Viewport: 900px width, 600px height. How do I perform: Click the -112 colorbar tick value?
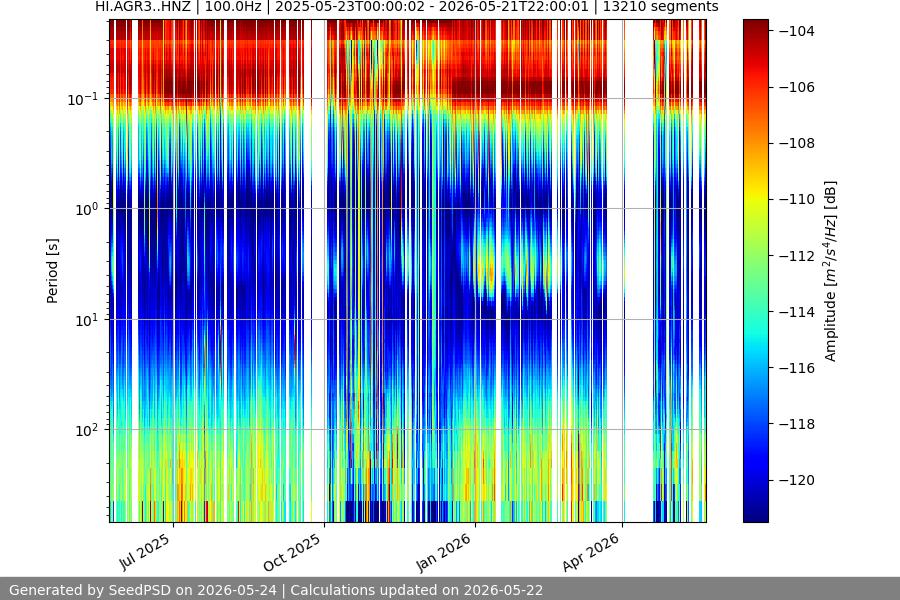point(797,256)
